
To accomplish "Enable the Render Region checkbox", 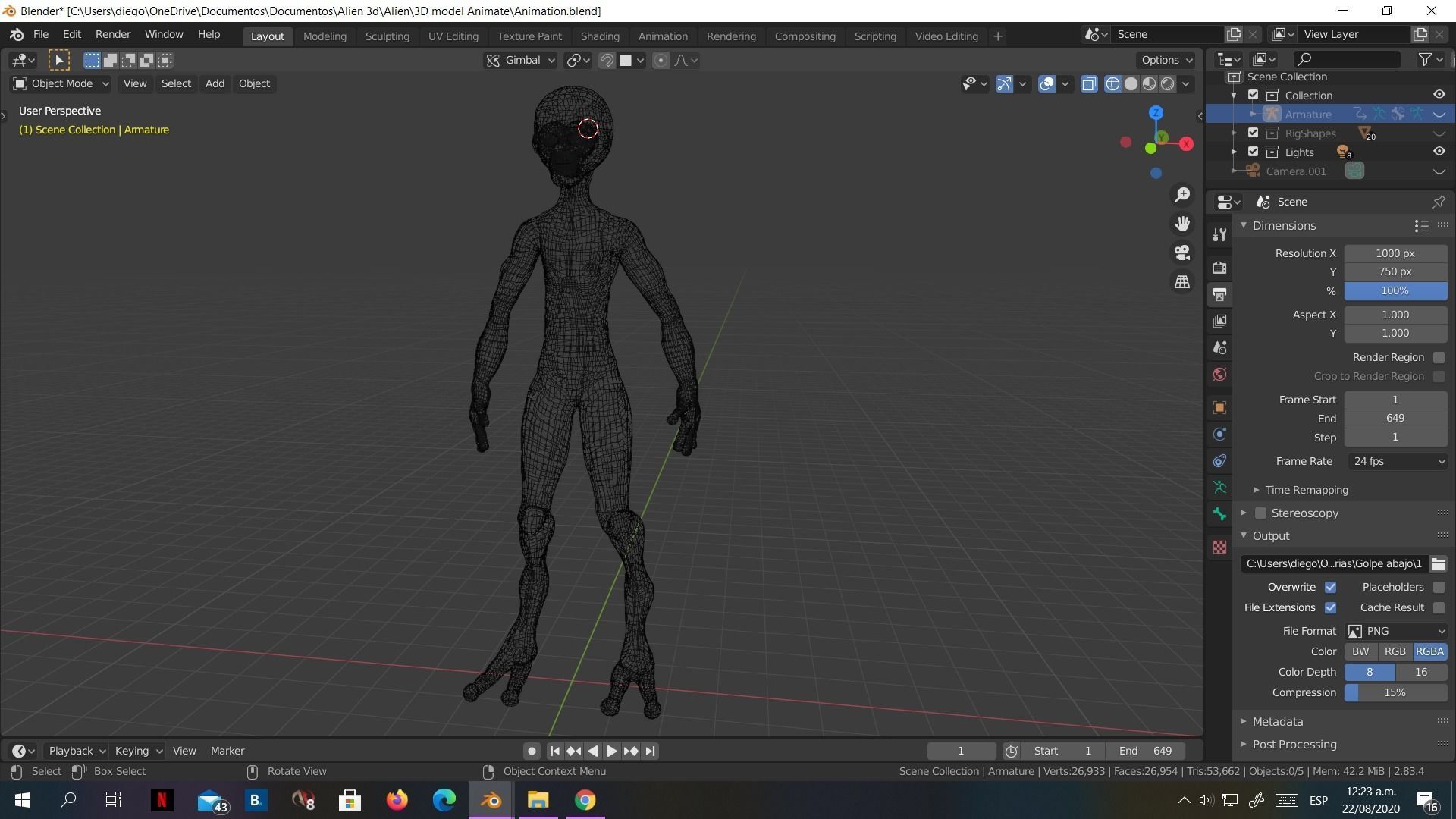I will pyautogui.click(x=1439, y=357).
